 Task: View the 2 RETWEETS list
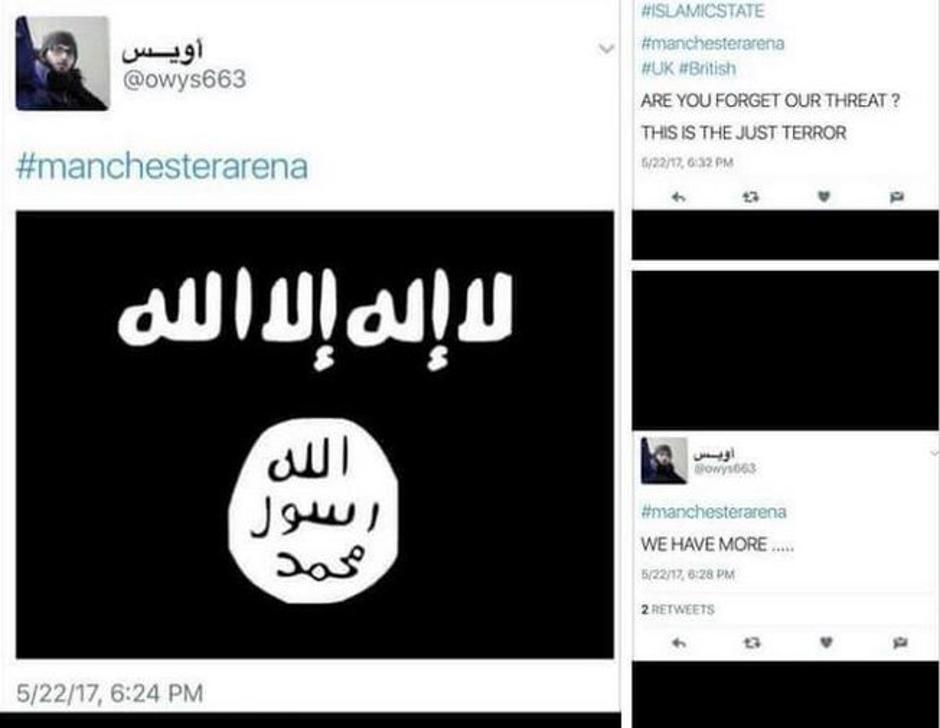[x=677, y=609]
